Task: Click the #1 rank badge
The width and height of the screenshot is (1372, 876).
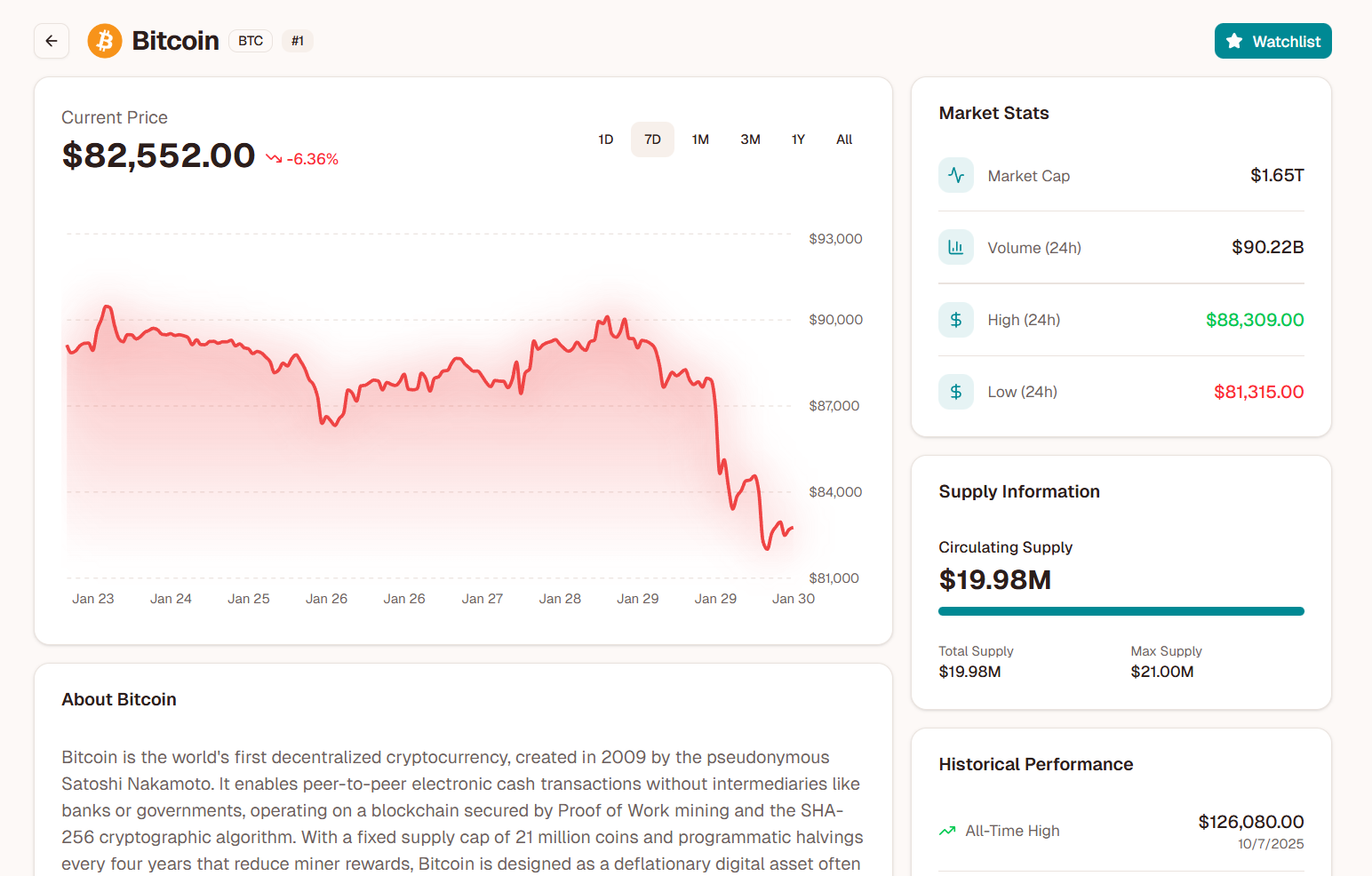Action: [x=298, y=41]
